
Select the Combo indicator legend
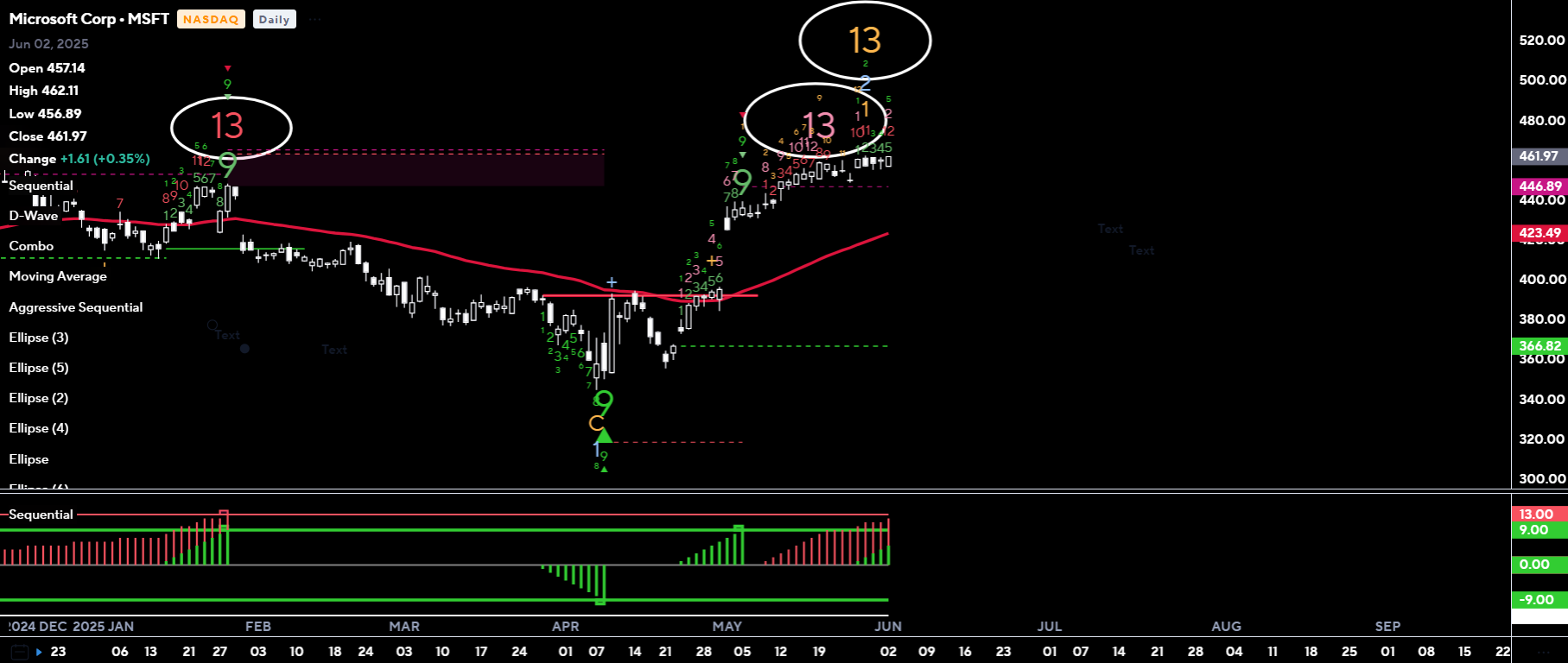tap(31, 246)
